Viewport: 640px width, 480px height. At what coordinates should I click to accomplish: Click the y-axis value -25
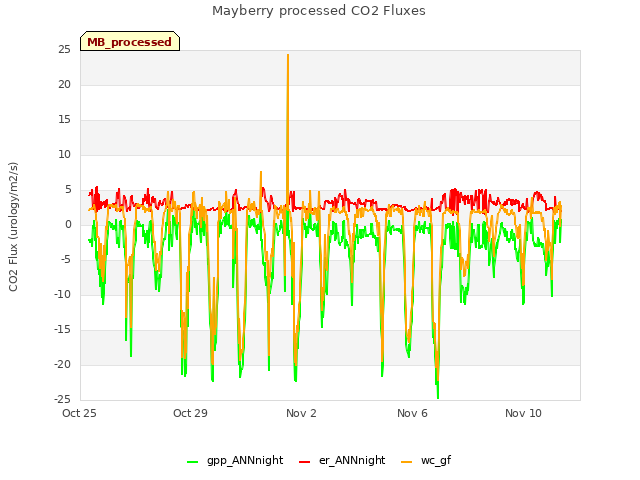click(x=62, y=399)
